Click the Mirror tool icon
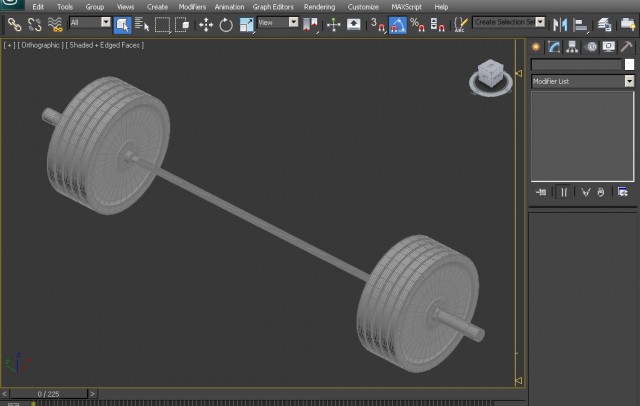 click(x=560, y=25)
